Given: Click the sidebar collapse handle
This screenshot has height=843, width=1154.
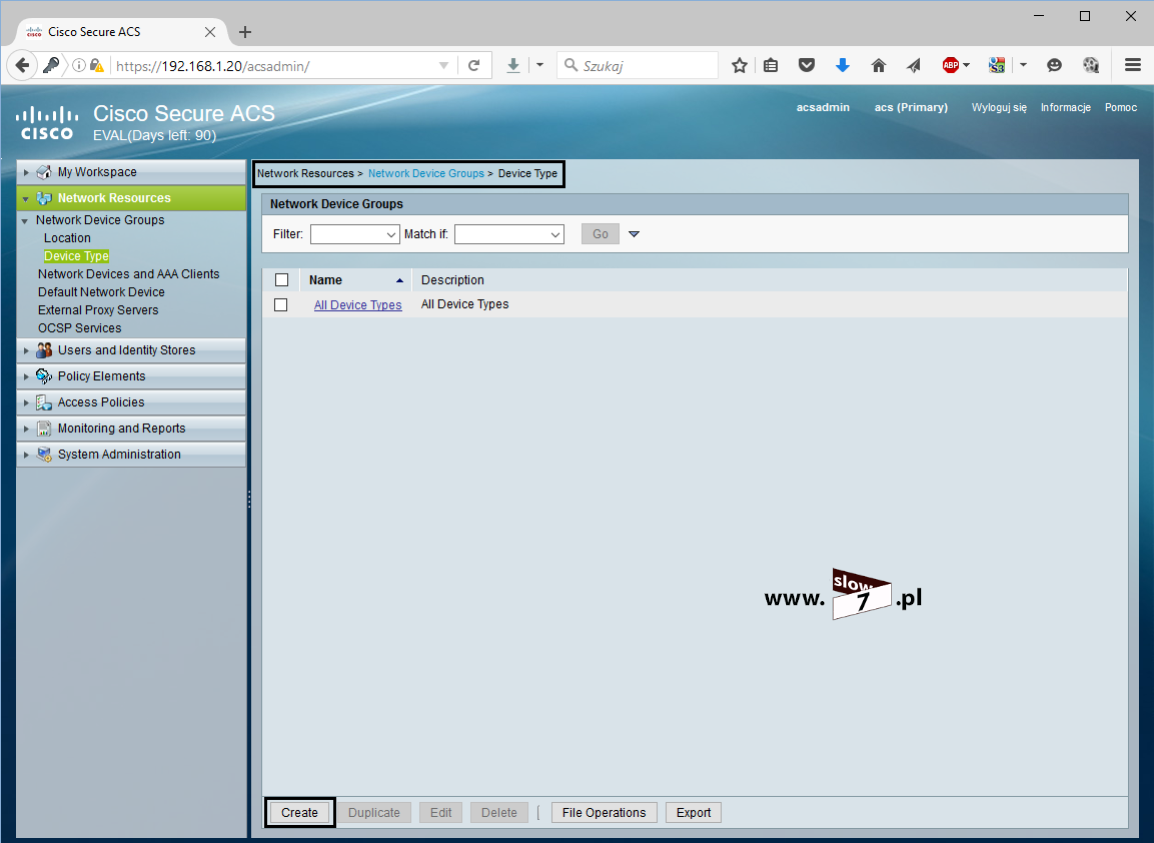Looking at the screenshot, I should [x=249, y=499].
